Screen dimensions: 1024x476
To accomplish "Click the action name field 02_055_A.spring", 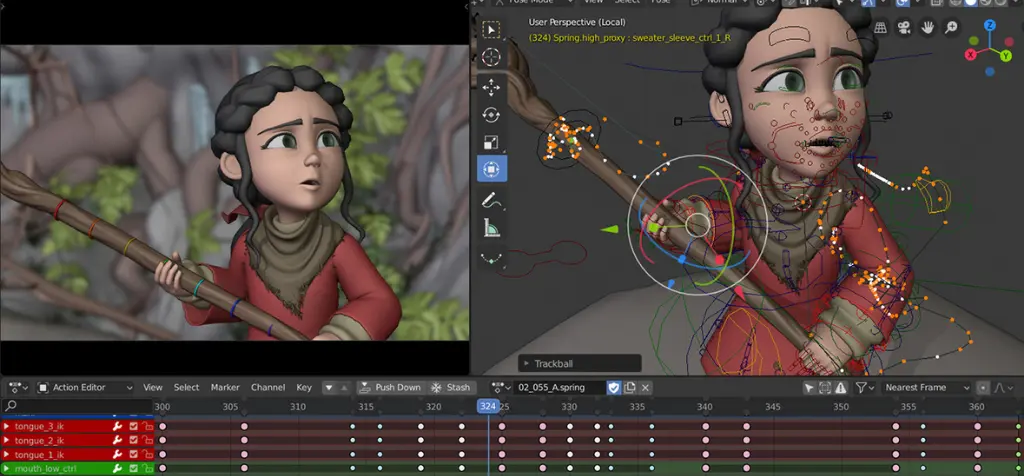I will pyautogui.click(x=559, y=387).
